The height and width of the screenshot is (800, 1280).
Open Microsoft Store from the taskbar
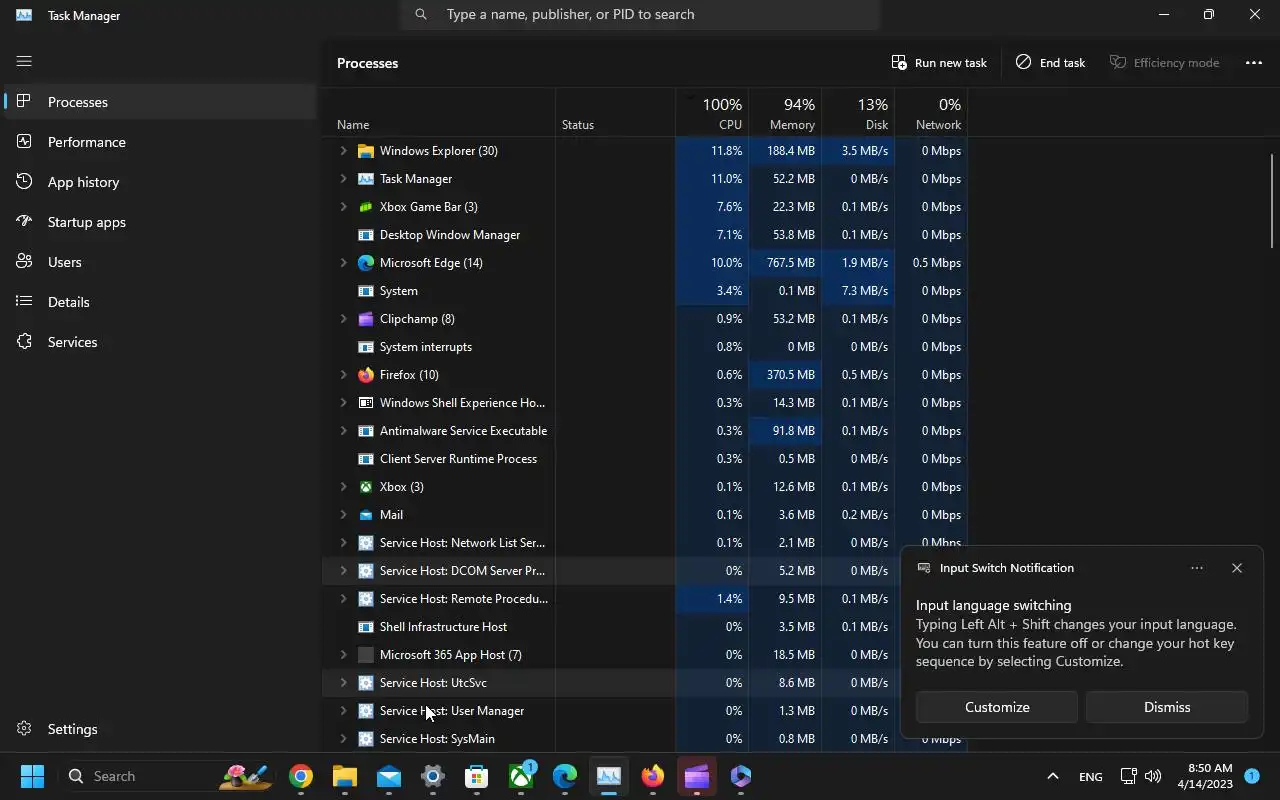[477, 776]
